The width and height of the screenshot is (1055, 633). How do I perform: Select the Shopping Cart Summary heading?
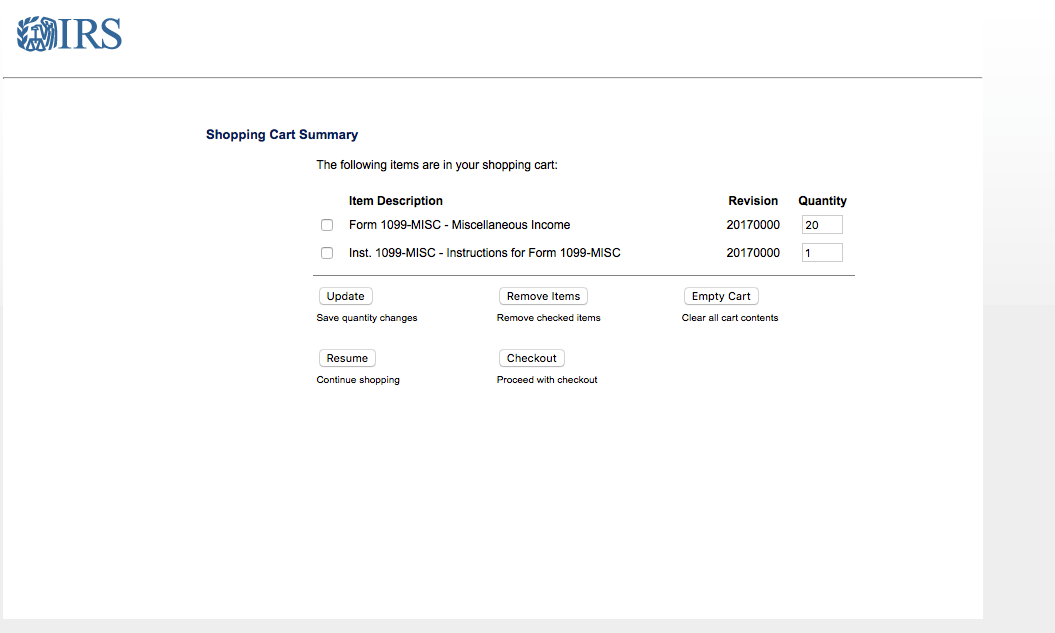point(282,135)
